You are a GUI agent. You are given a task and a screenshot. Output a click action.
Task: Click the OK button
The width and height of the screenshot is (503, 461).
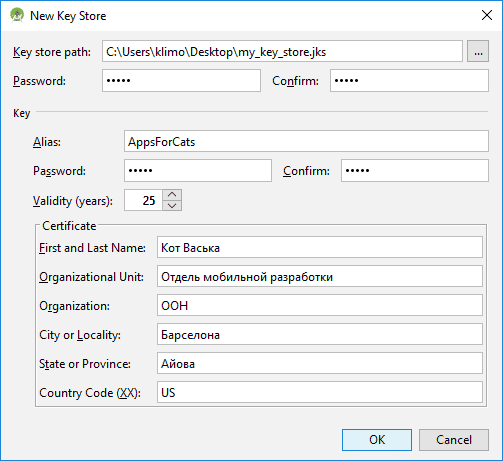pyautogui.click(x=377, y=440)
